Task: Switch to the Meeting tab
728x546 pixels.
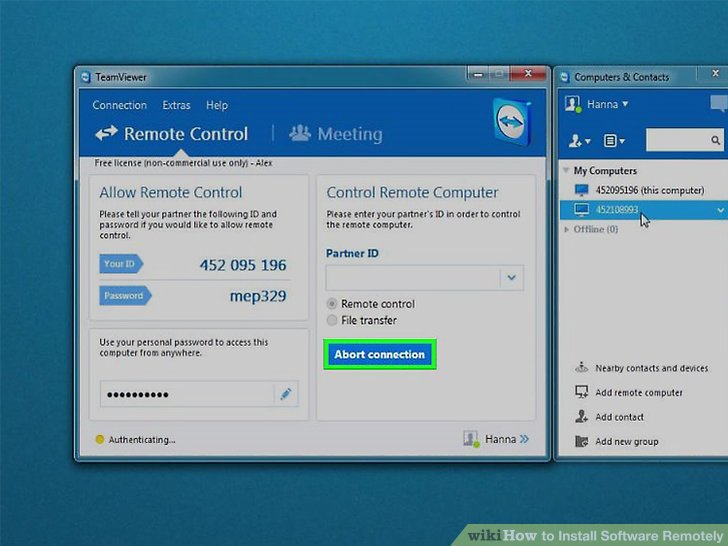Action: coord(336,134)
